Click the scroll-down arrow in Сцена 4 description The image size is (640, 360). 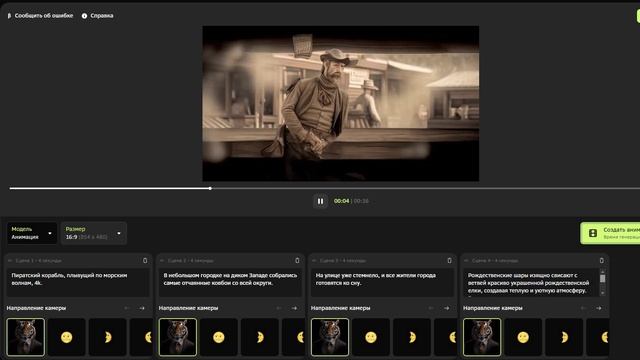click(x=602, y=293)
